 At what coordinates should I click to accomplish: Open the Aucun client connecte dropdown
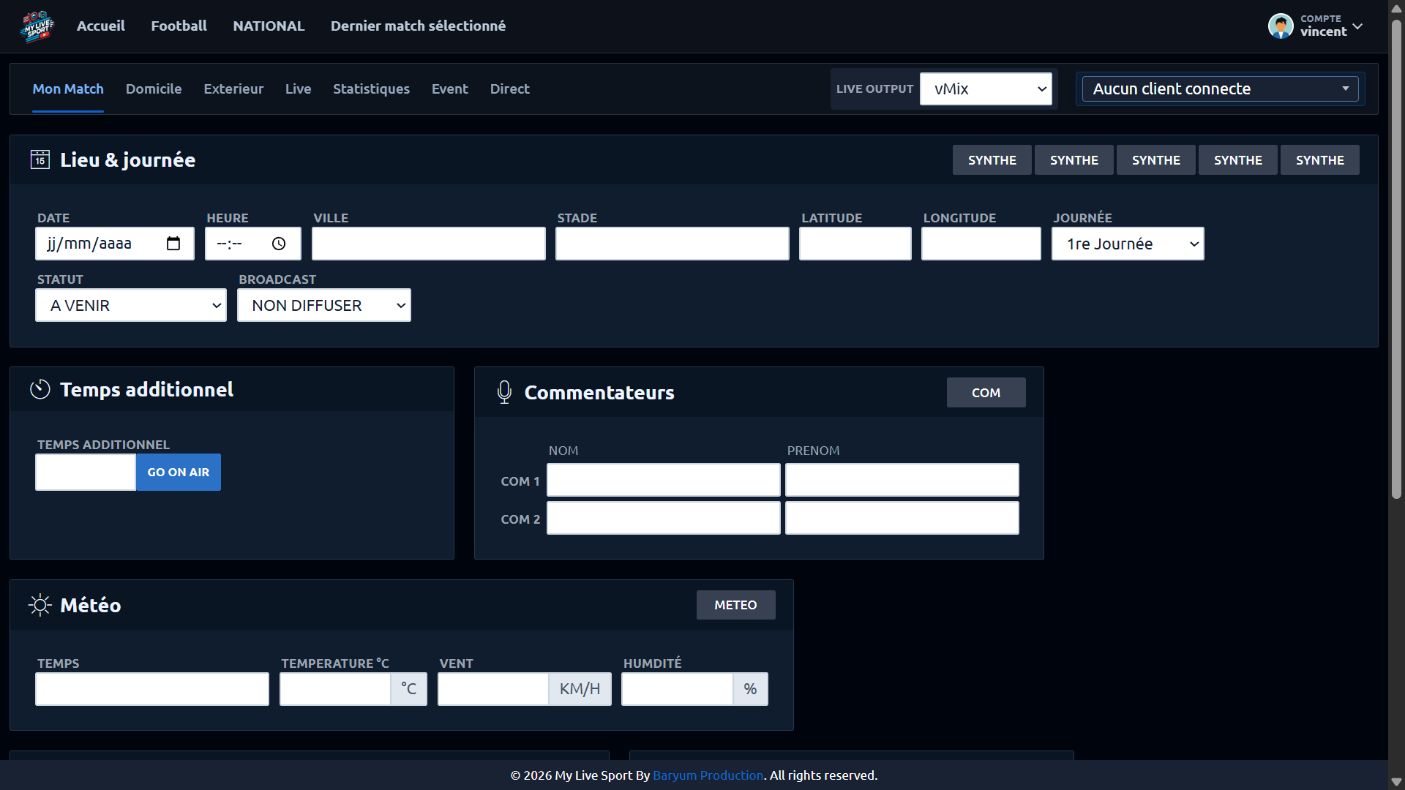1220,89
